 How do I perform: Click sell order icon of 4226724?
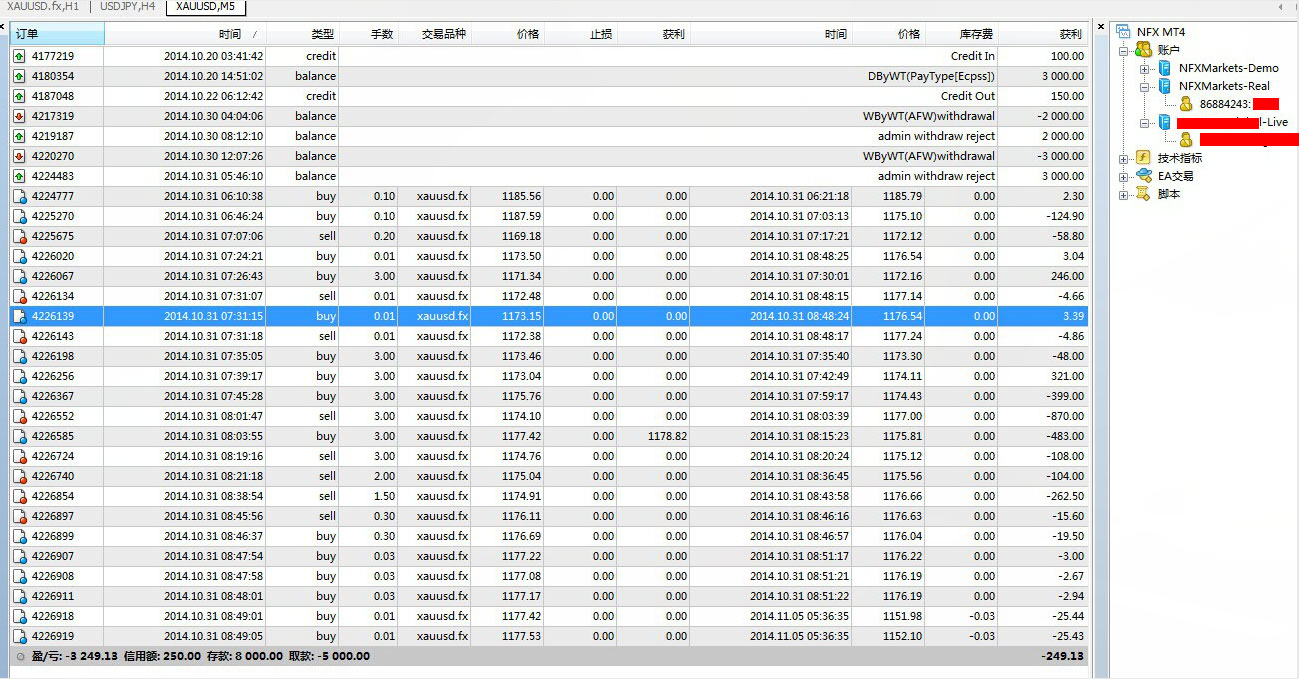point(19,456)
